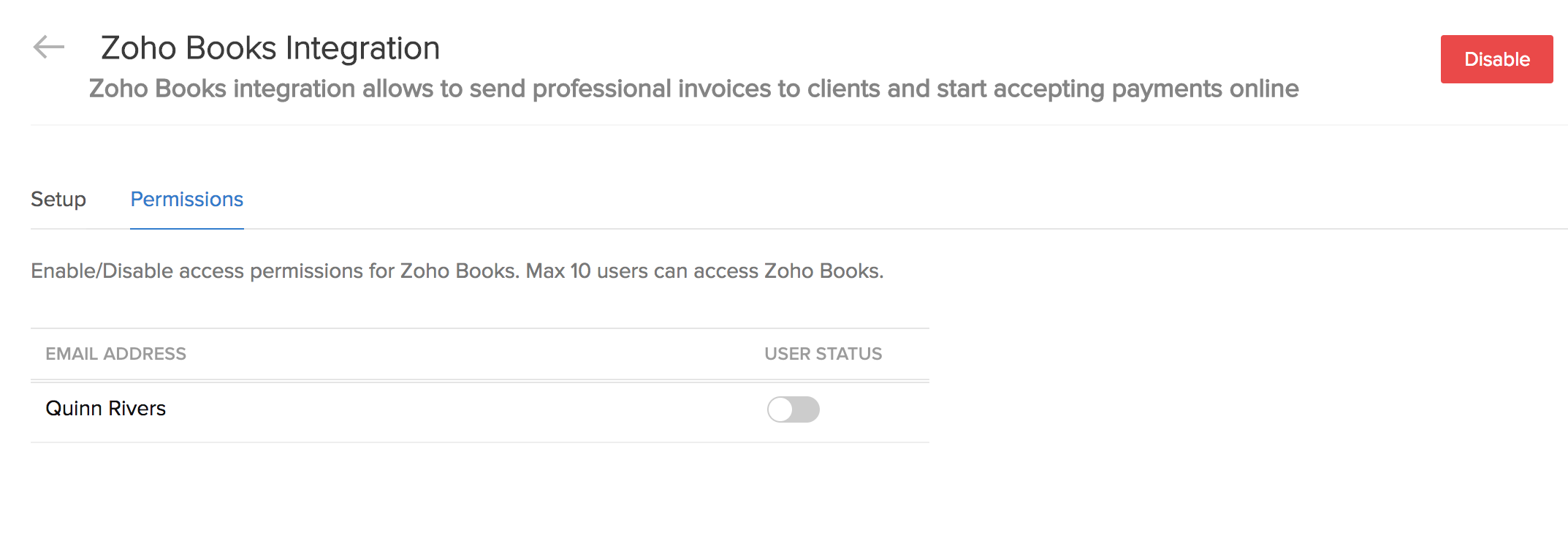Click the empty space in Quinn Rivers' row
This screenshot has width=1568, height=544.
coord(468,409)
